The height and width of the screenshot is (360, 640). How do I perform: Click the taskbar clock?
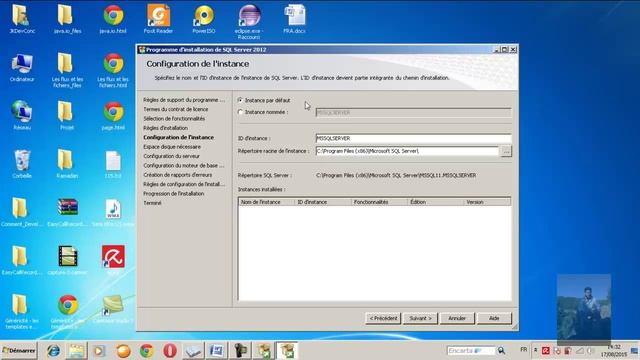pos(614,351)
